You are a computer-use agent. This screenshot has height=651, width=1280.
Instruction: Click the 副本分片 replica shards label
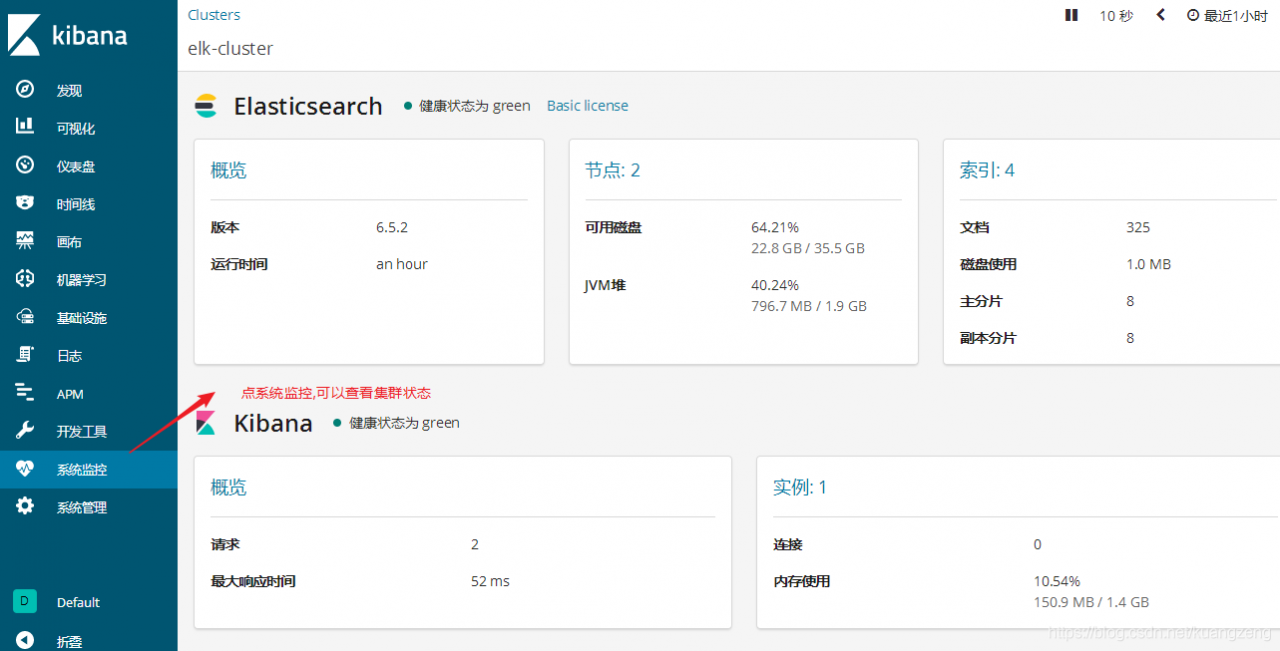click(x=987, y=338)
